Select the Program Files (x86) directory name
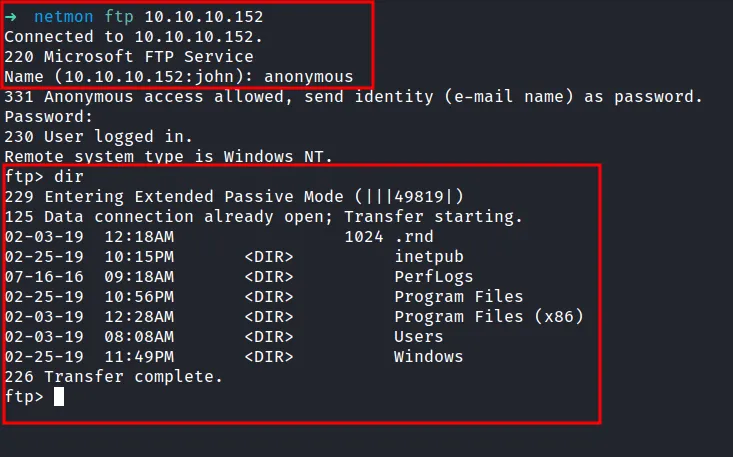This screenshot has height=457, width=733. pos(488,317)
